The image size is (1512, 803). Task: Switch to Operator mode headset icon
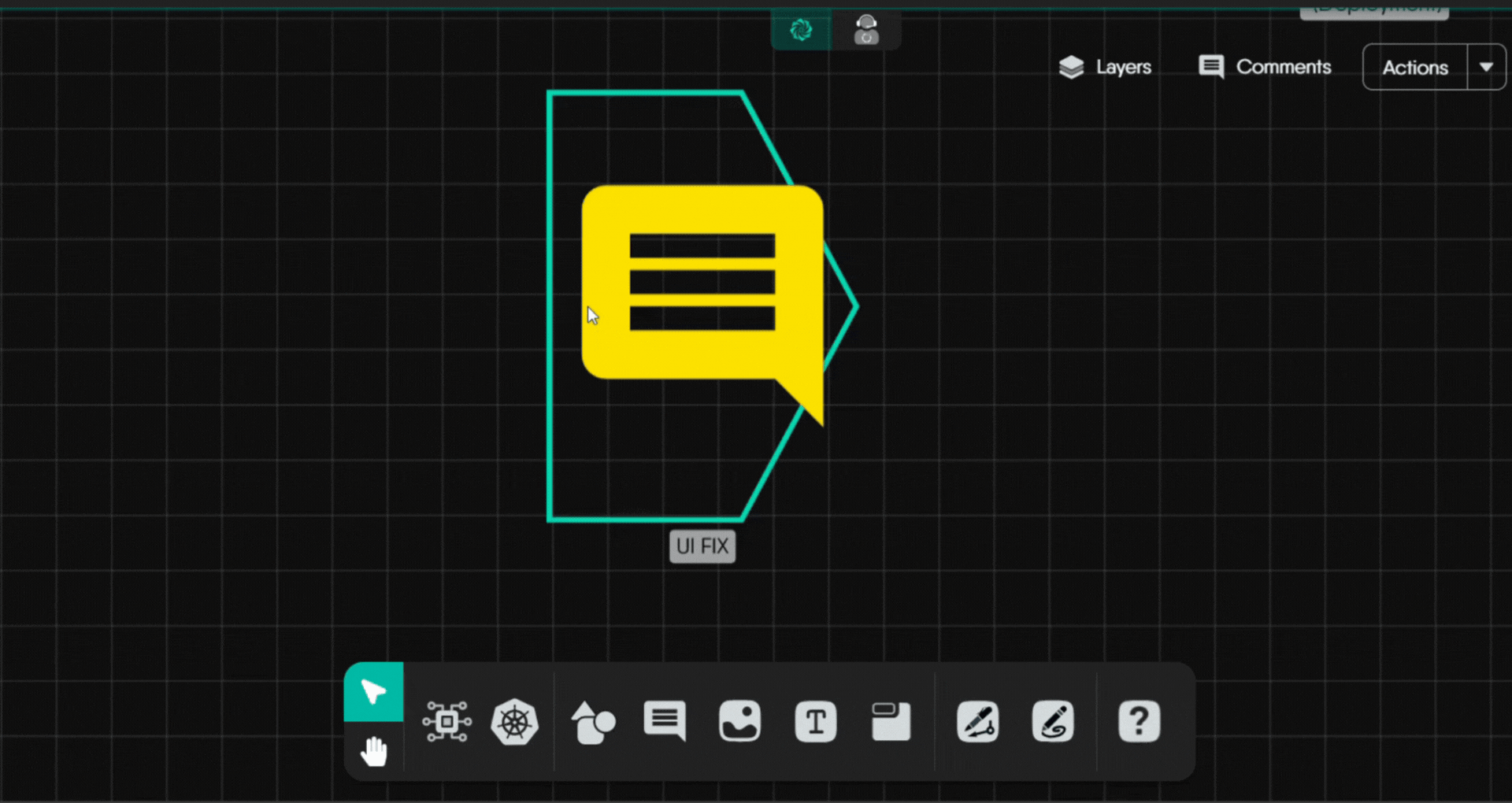pos(866,30)
